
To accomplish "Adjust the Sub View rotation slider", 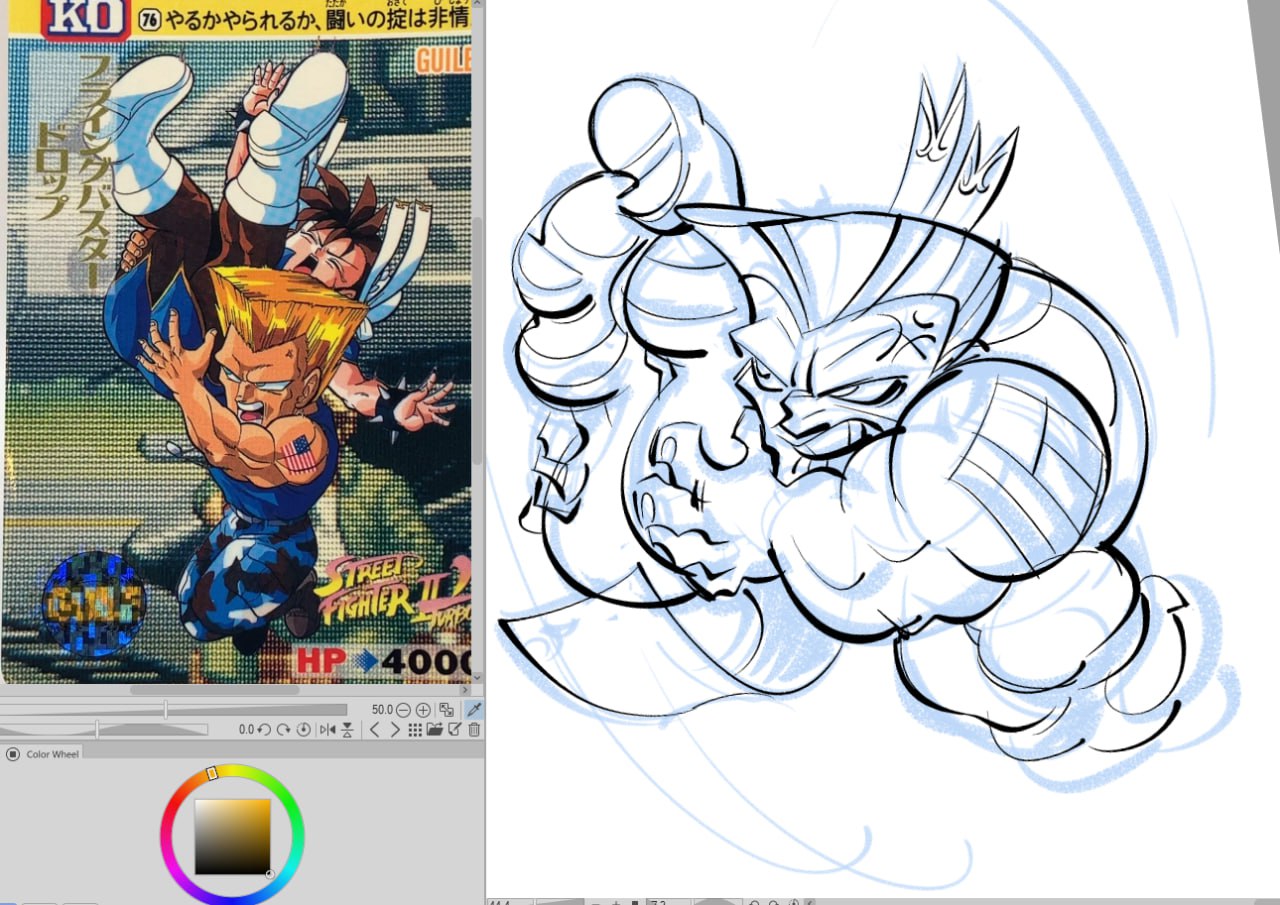I will (104, 730).
